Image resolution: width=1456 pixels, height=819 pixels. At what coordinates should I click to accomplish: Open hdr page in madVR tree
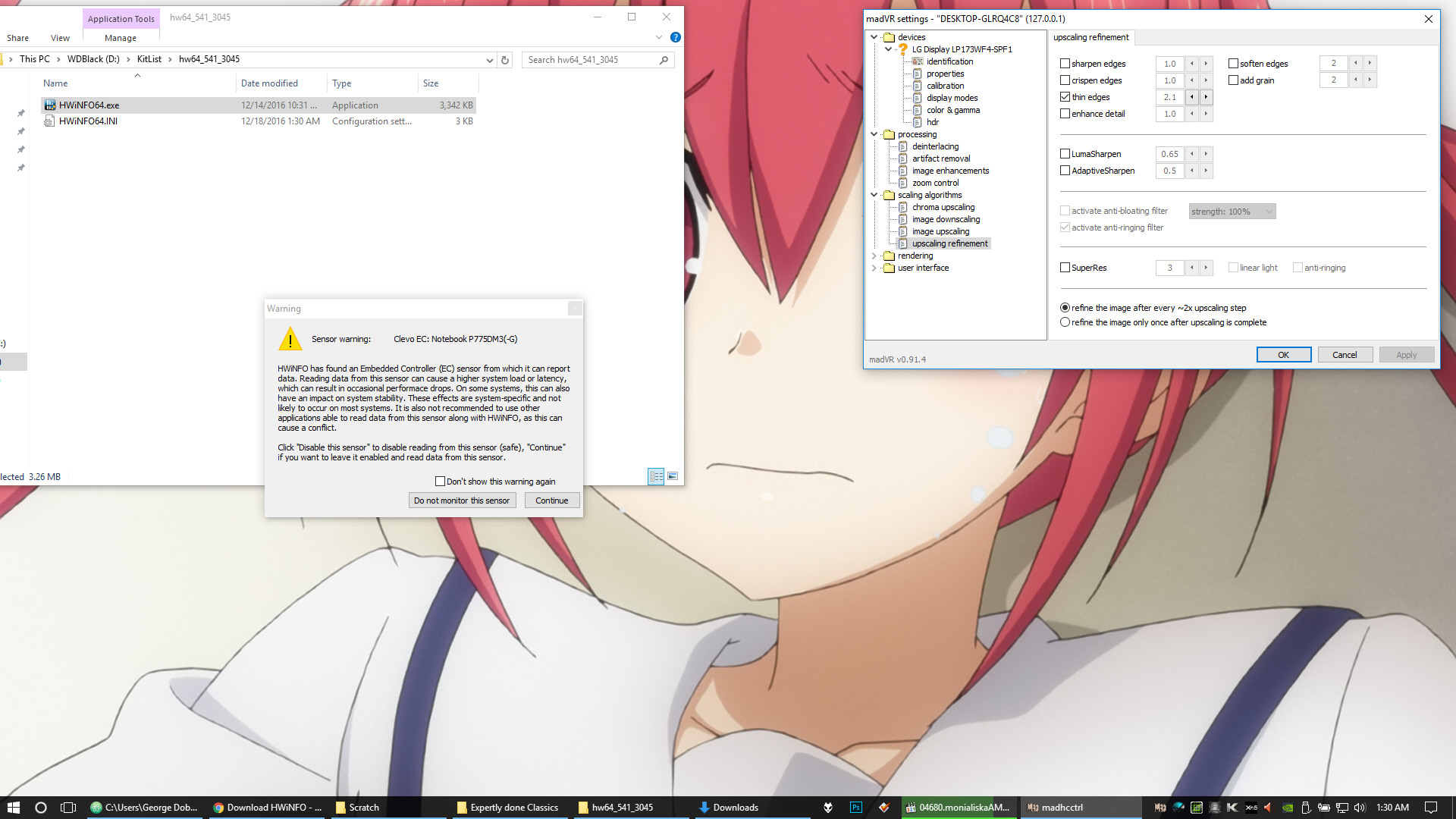pos(932,122)
